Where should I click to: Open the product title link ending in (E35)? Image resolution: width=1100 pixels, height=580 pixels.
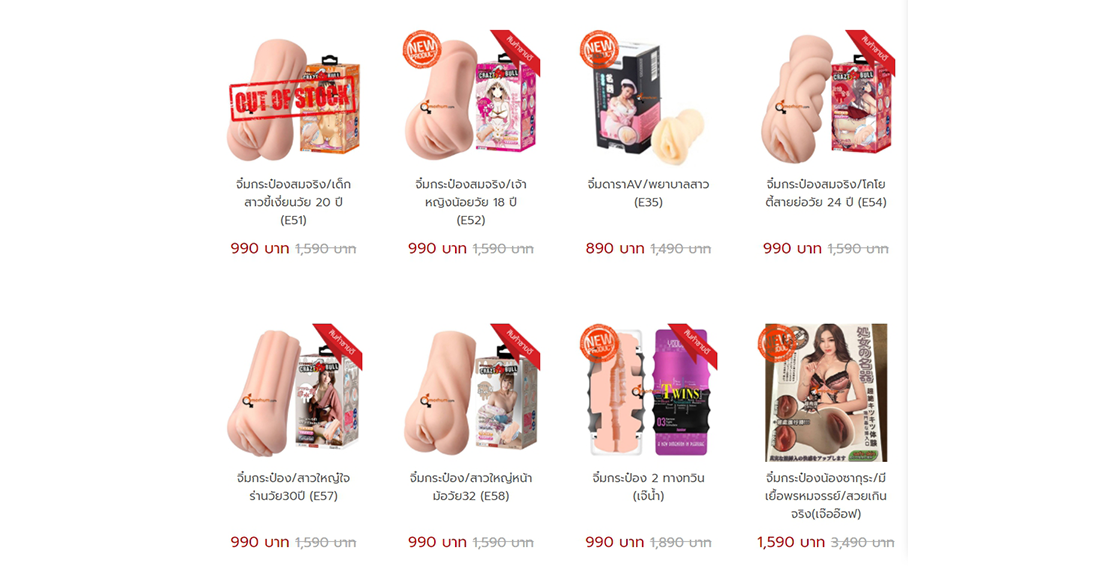click(x=648, y=194)
